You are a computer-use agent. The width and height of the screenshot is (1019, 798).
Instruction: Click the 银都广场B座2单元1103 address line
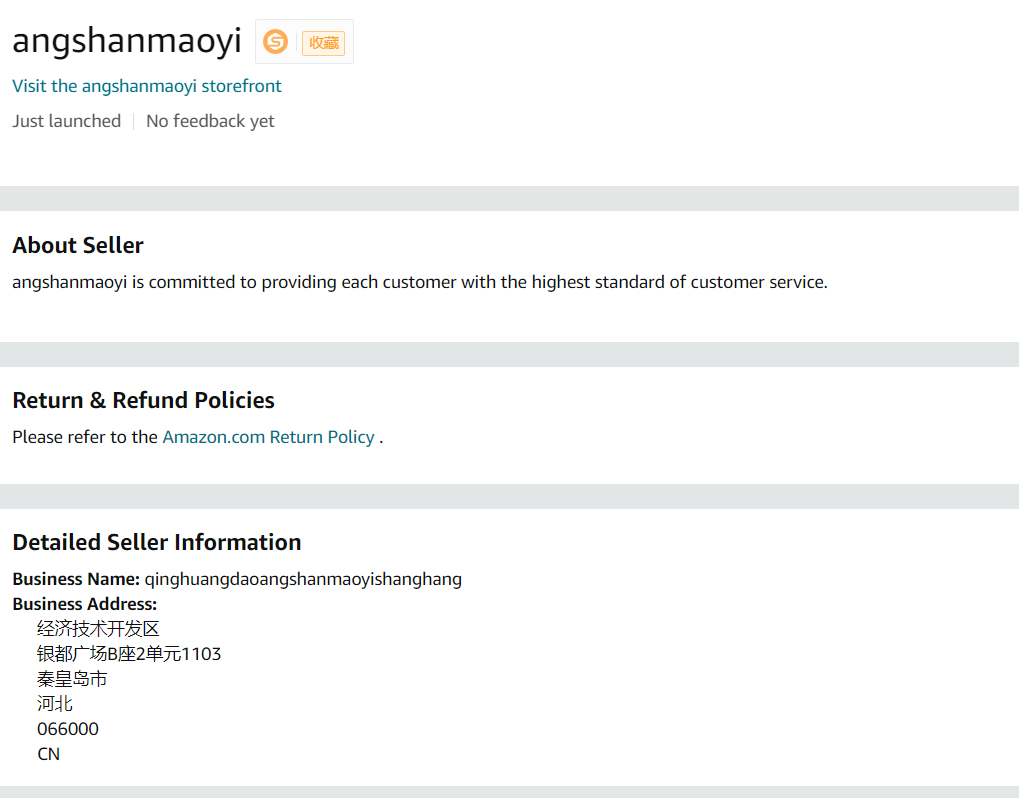point(129,654)
